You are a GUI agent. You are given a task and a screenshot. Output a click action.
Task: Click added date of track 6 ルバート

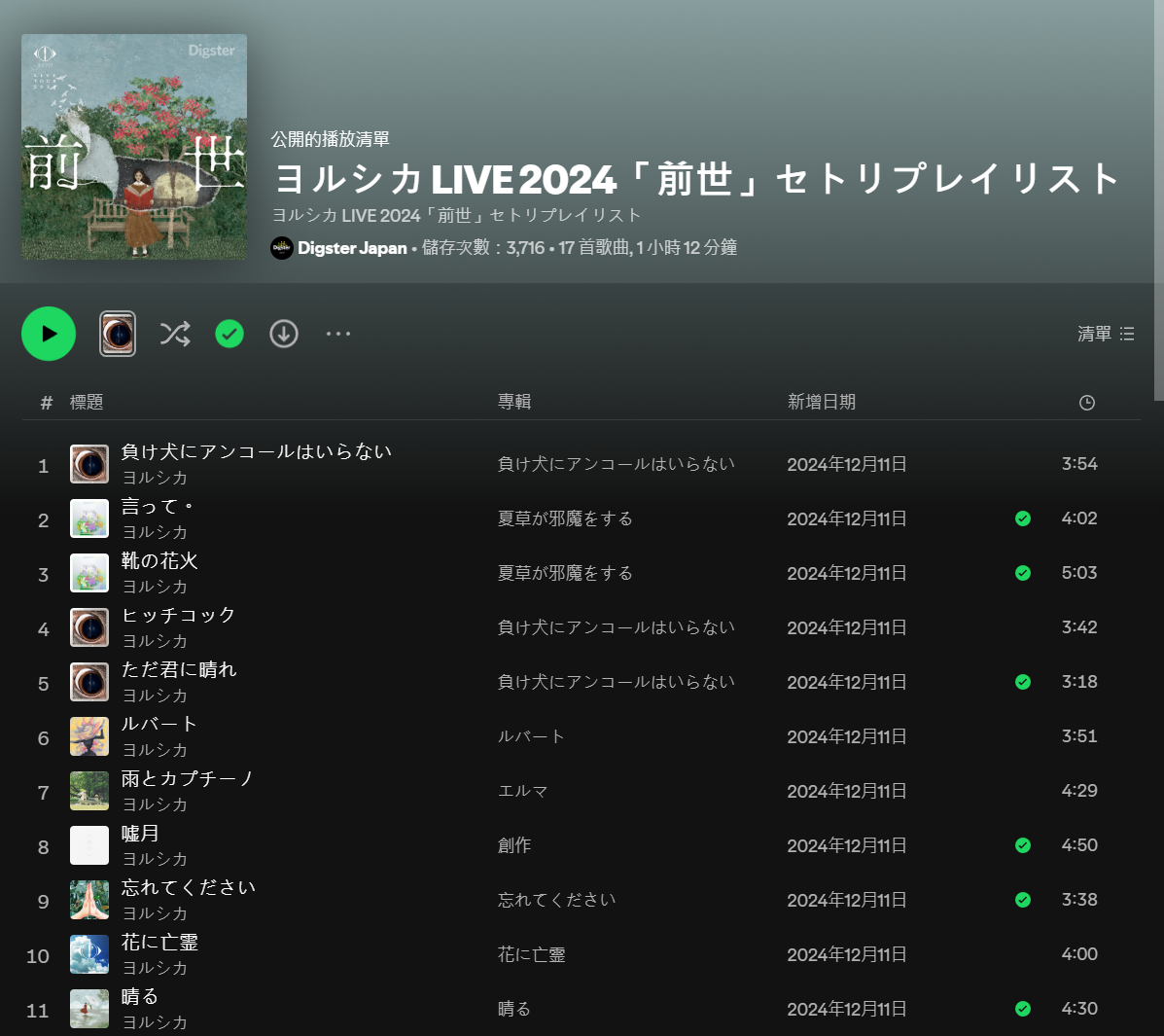(x=847, y=736)
